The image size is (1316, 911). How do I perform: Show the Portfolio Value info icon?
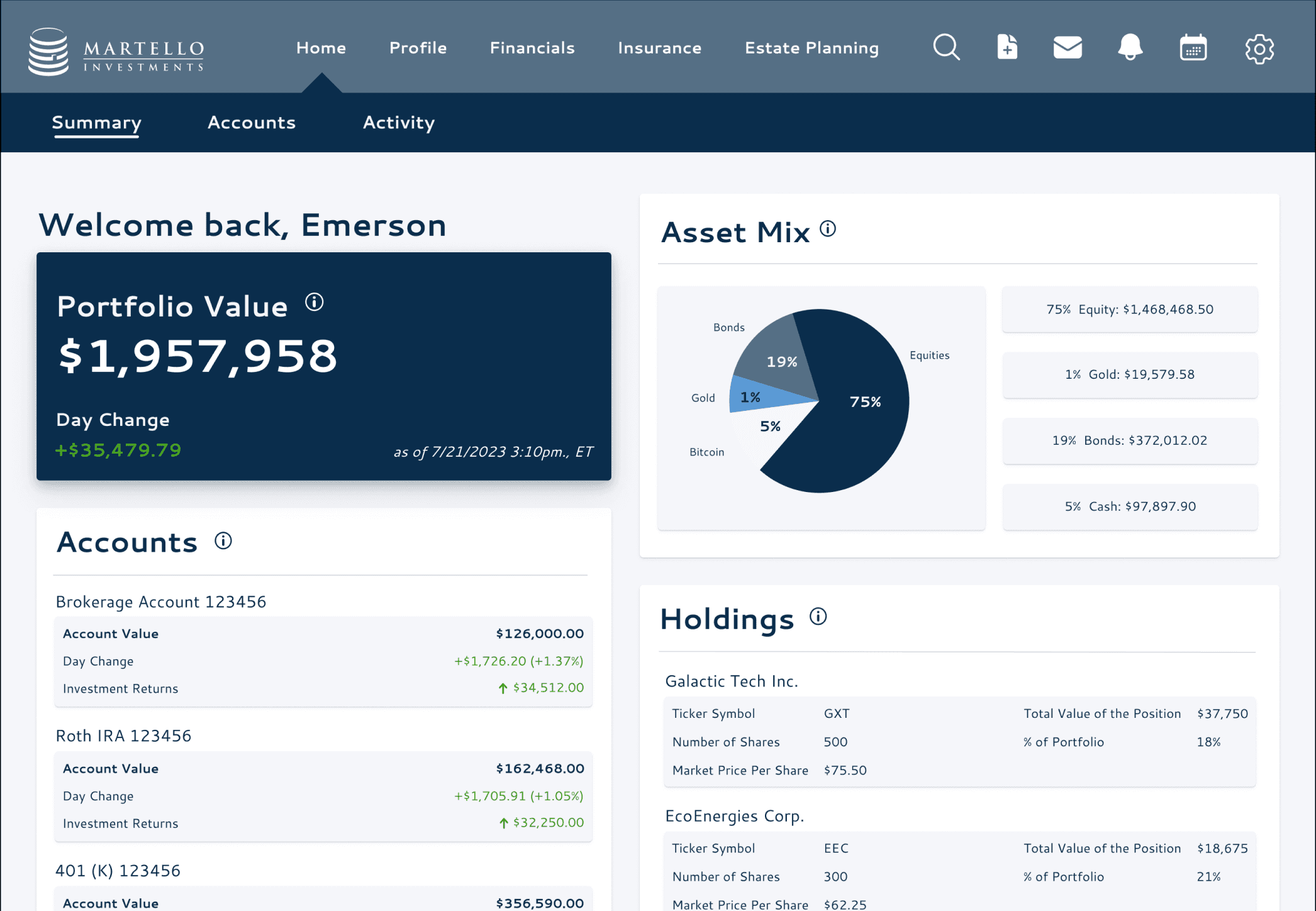click(x=315, y=303)
